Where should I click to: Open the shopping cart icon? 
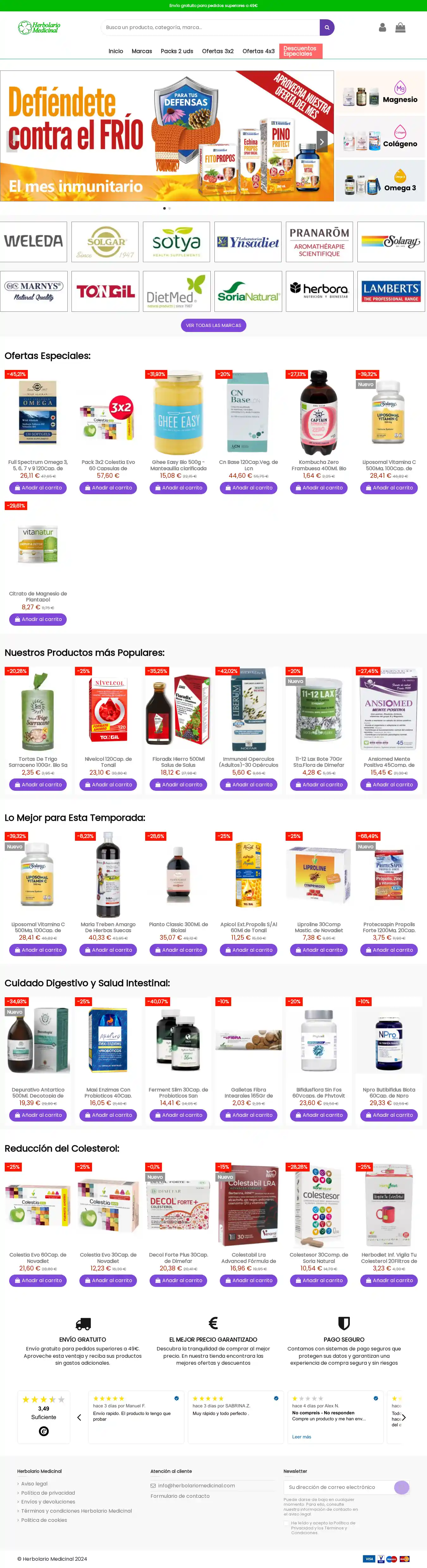pyautogui.click(x=400, y=28)
